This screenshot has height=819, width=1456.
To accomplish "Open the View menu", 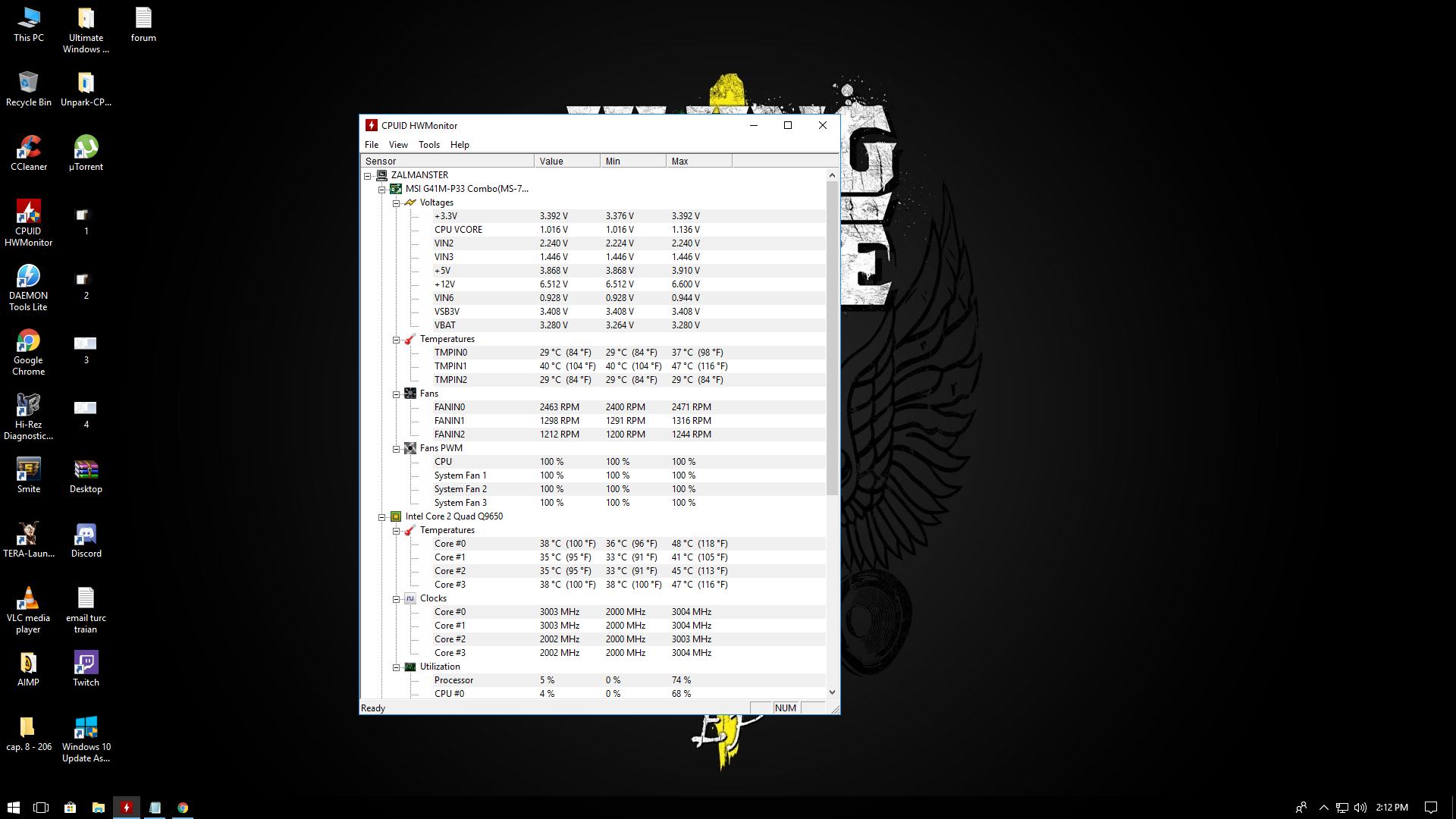I will click(398, 145).
